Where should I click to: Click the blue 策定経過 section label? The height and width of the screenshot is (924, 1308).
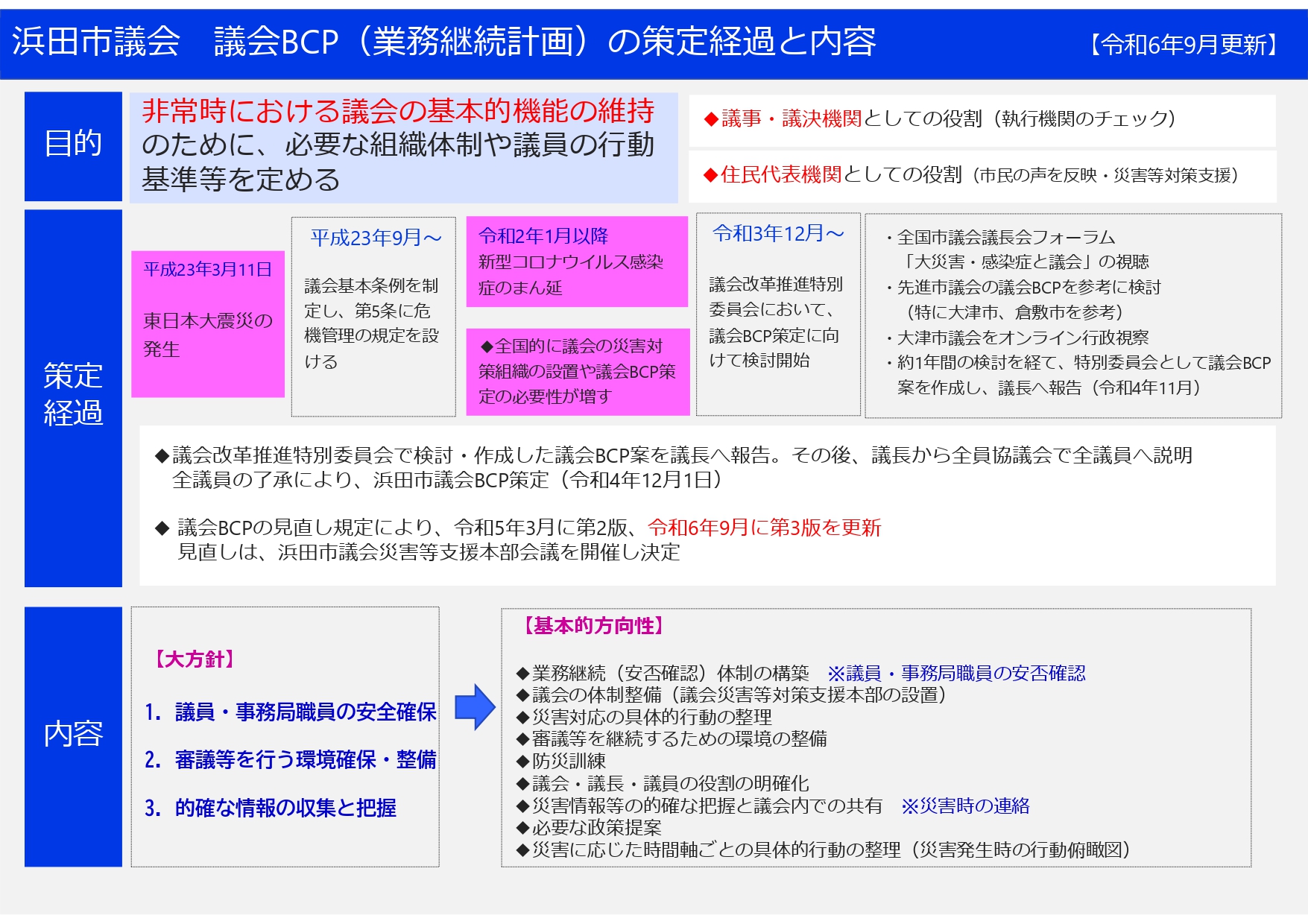click(x=73, y=398)
